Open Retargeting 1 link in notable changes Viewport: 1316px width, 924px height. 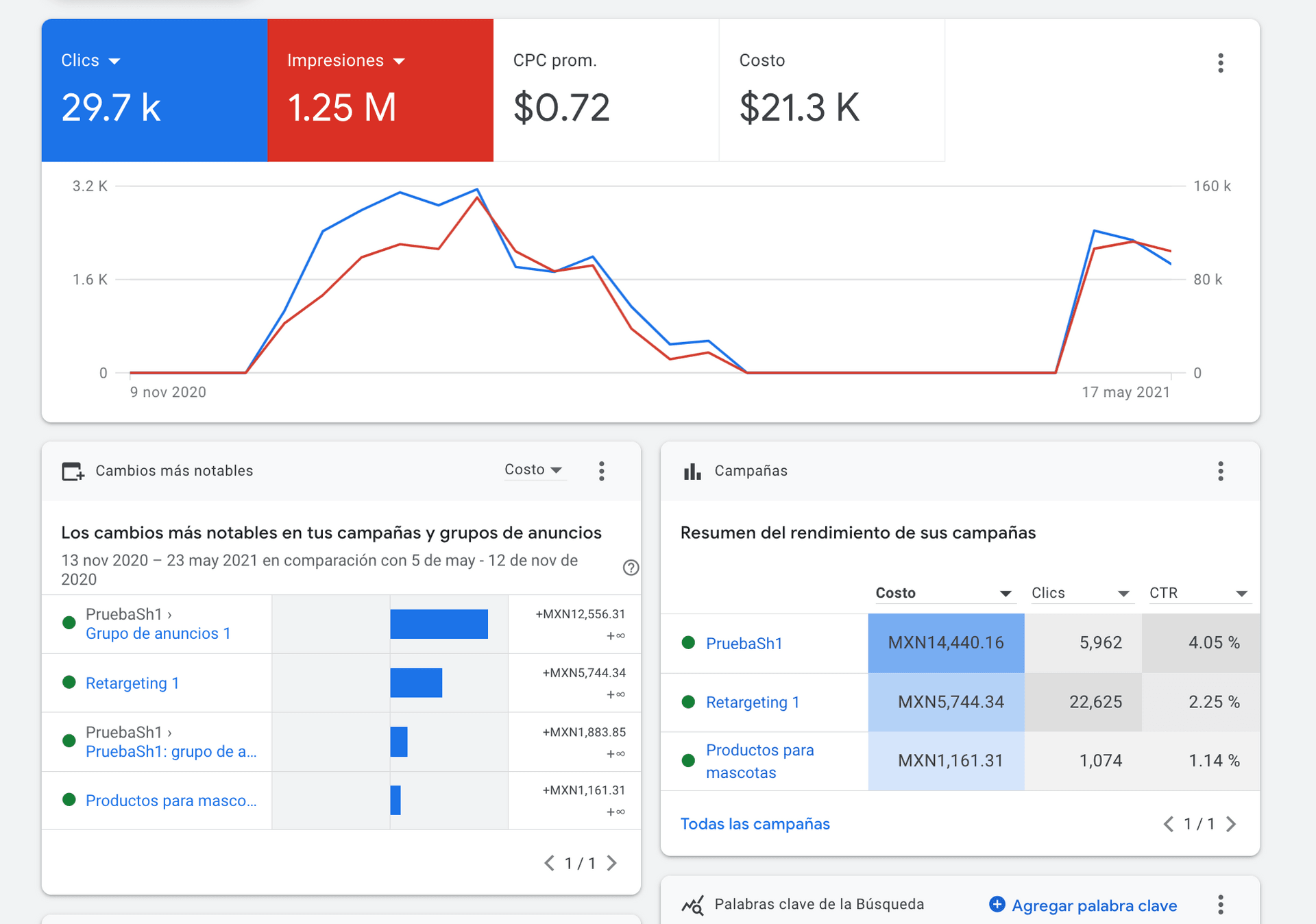click(132, 683)
